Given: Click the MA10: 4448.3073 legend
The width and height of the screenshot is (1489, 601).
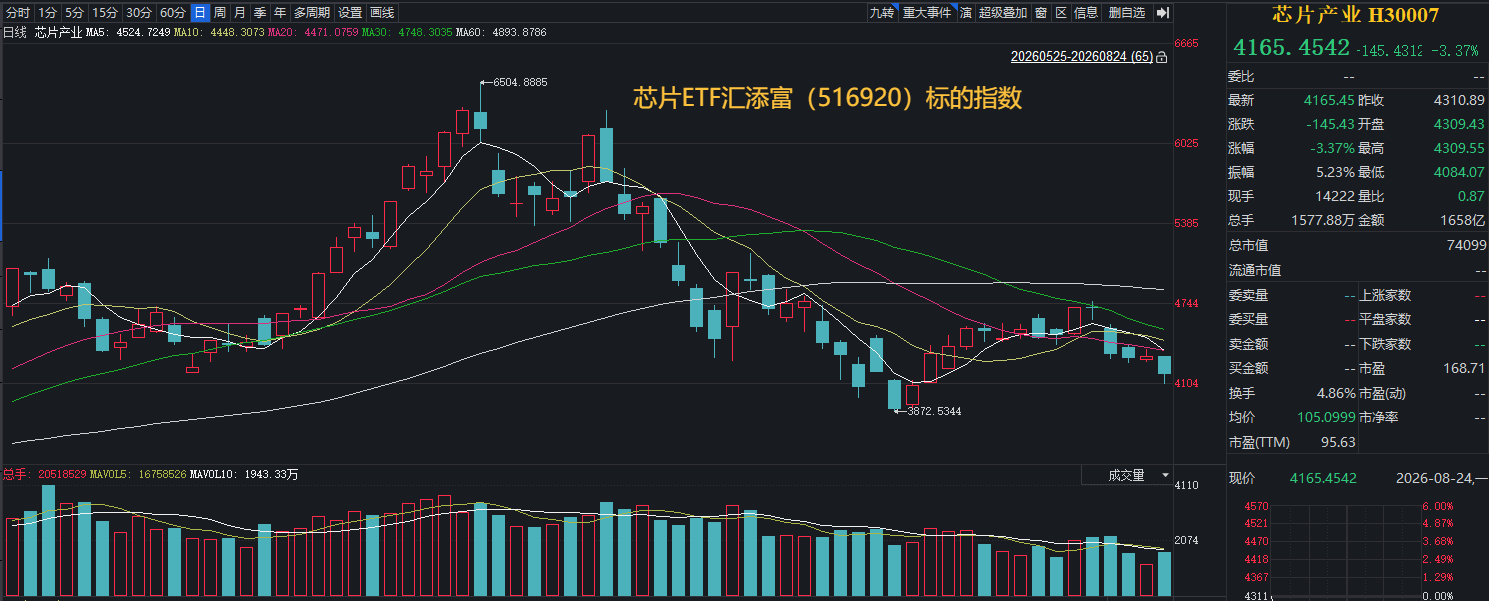Looking at the screenshot, I should click(218, 33).
